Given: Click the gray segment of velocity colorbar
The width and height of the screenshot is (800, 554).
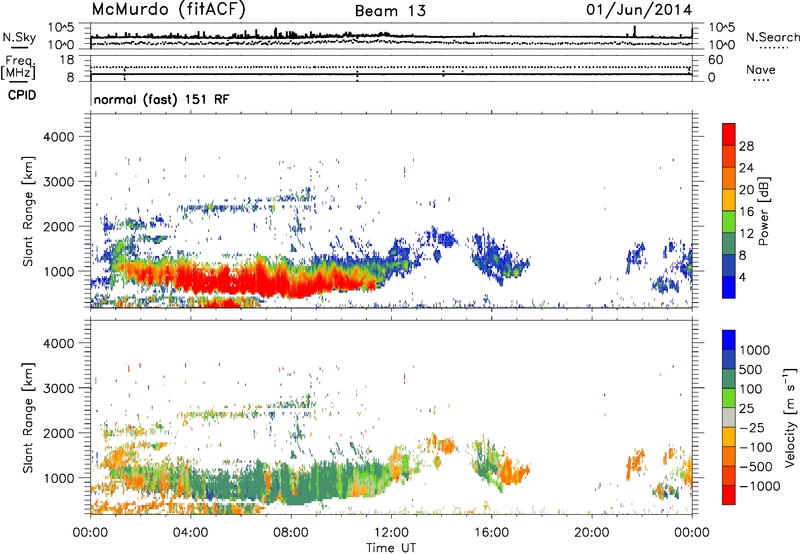Looking at the screenshot, I should click(x=729, y=417).
